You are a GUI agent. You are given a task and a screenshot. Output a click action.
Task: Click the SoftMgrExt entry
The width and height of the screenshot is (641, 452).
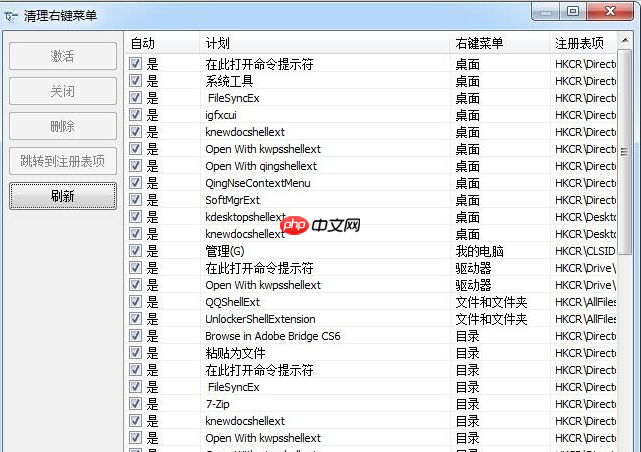coord(232,200)
